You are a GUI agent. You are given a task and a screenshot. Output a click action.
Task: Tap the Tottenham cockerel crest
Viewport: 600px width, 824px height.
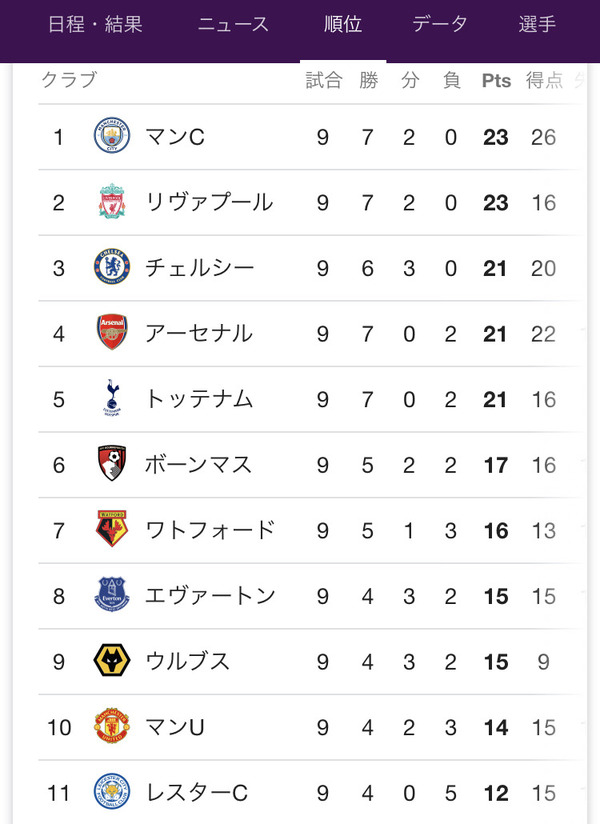point(112,398)
